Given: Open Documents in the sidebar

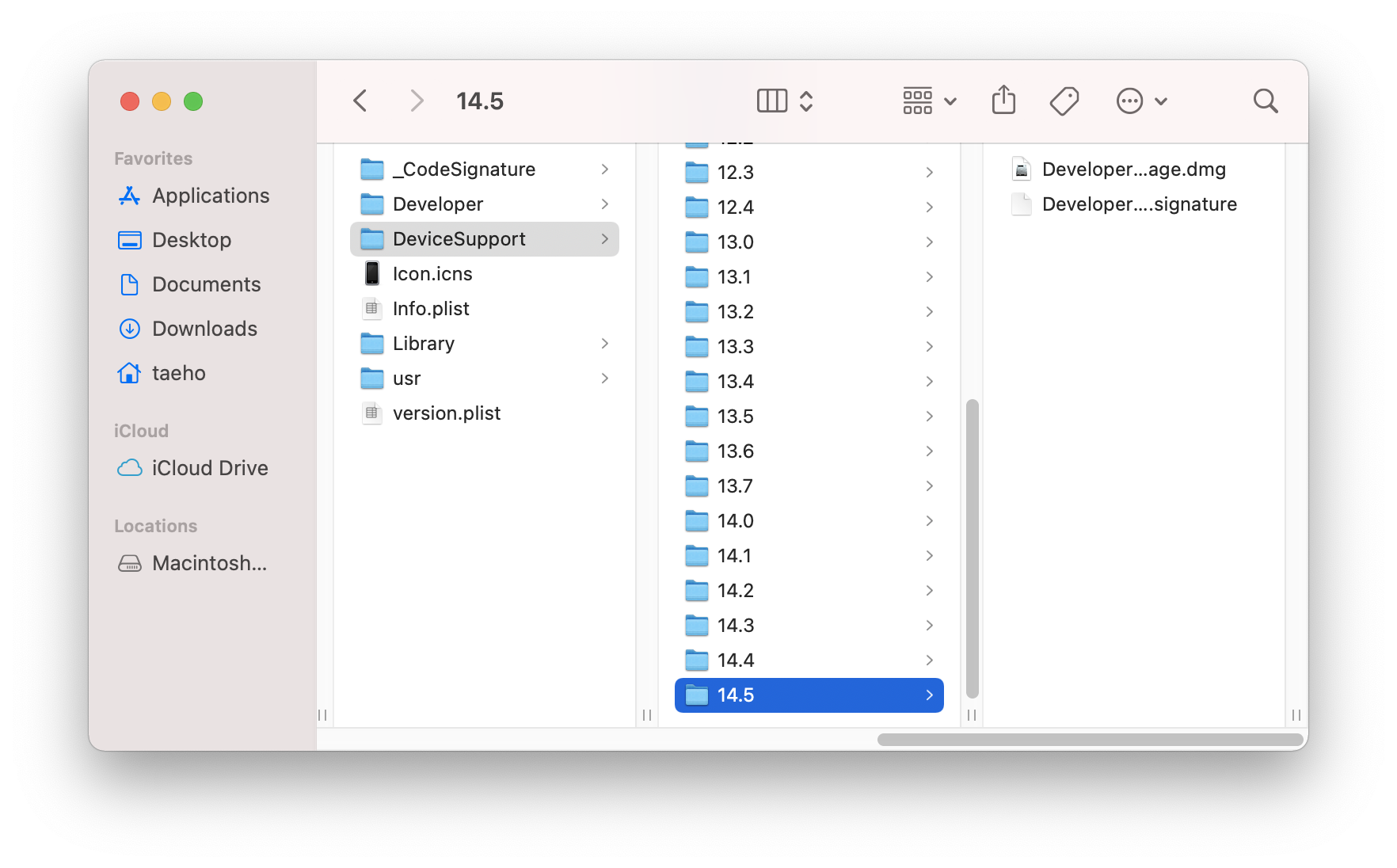Looking at the screenshot, I should pos(189,284).
